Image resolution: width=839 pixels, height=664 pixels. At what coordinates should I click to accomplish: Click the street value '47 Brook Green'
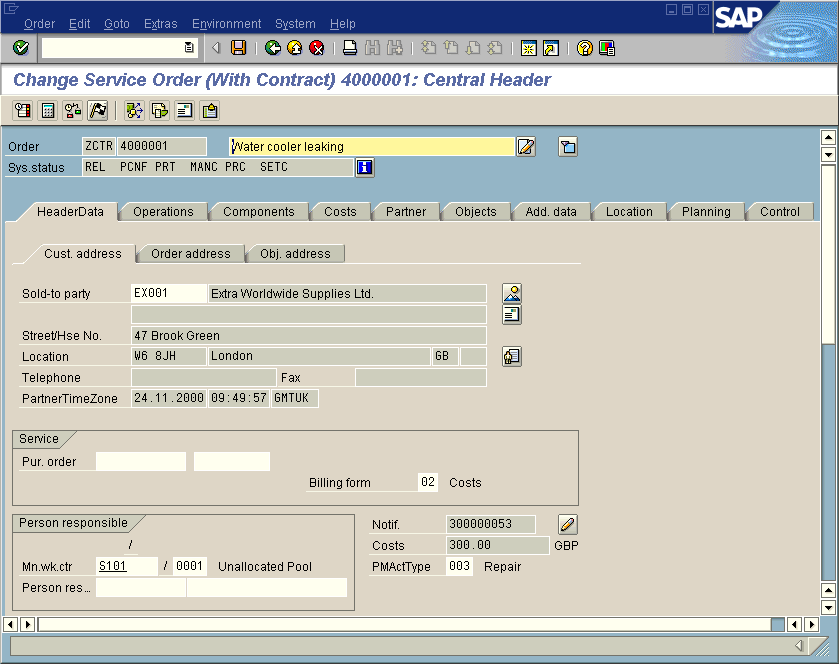(309, 335)
